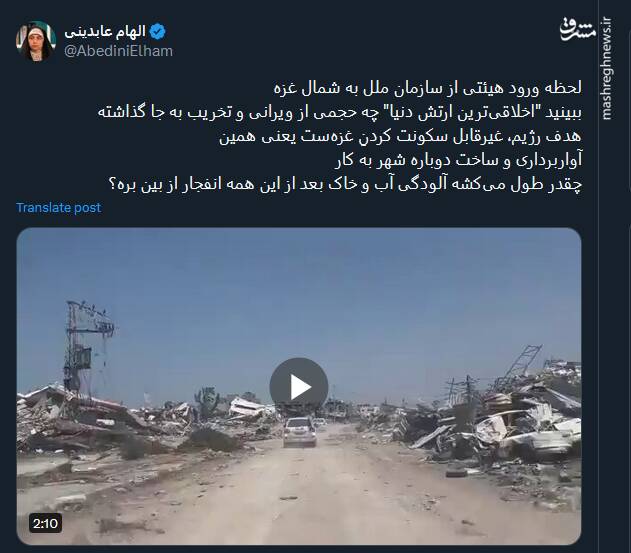This screenshot has width=631, height=553.
Task: Click the video thumbnail of the destroyed street
Action: (299, 386)
